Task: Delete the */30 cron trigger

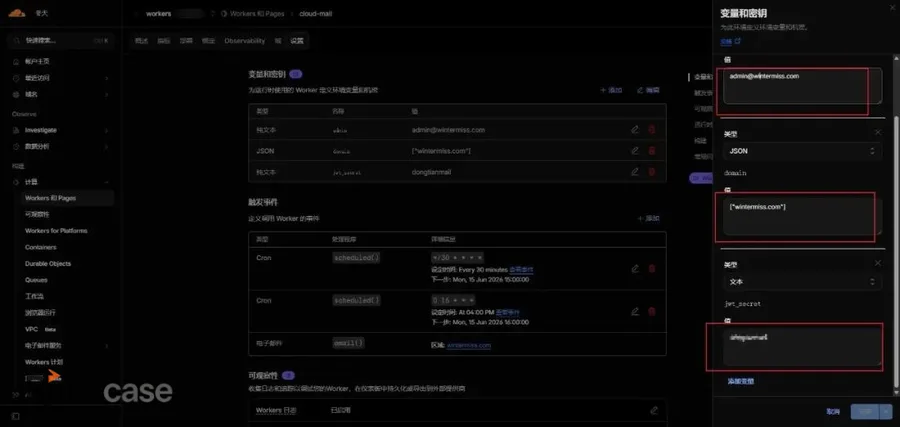Action: coord(651,268)
